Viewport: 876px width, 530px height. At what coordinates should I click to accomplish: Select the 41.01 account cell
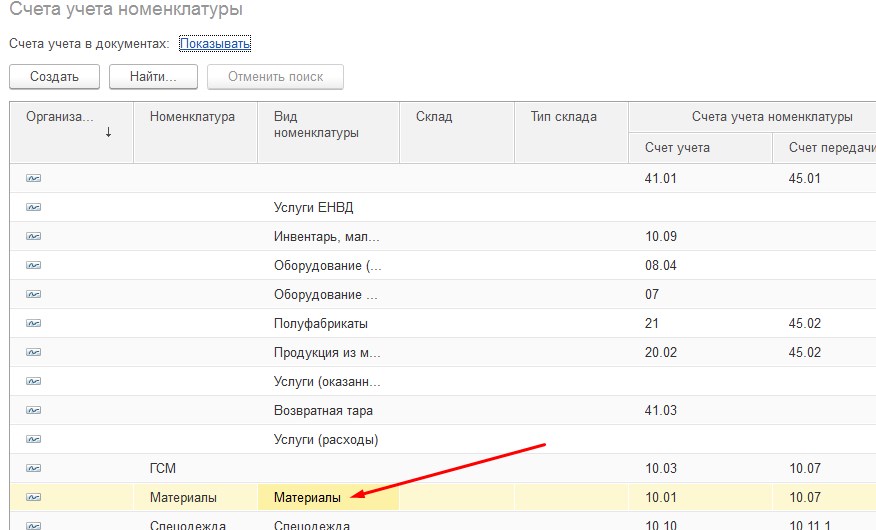[701, 178]
